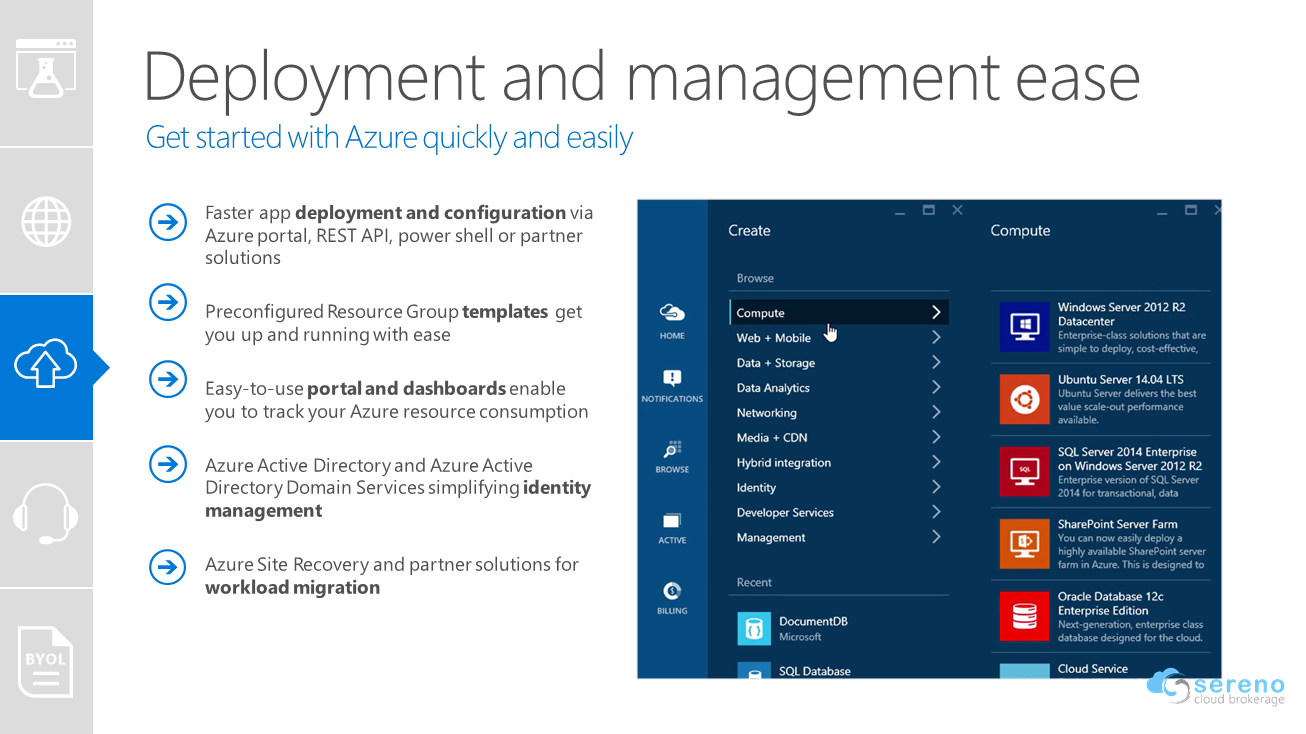The height and width of the screenshot is (734, 1306).
Task: Expand the Data + Storage chevron
Action: 936,363
